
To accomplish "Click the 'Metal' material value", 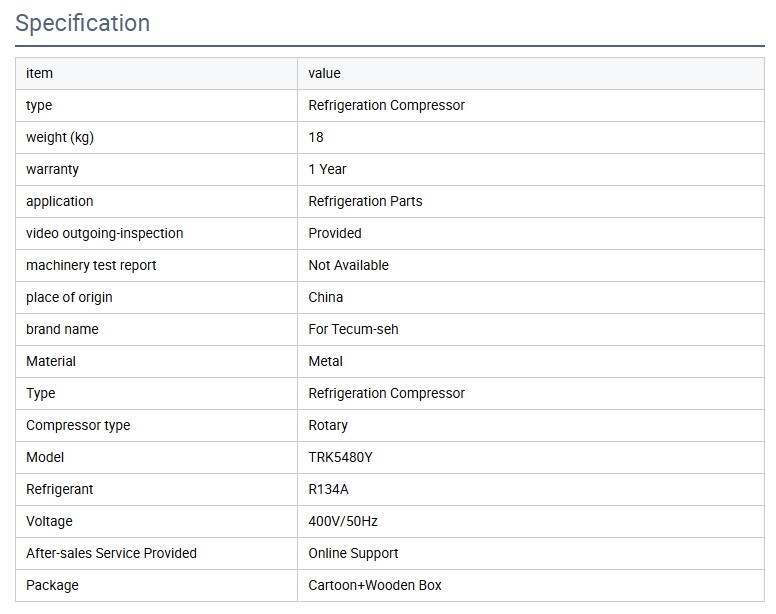I will 326,361.
